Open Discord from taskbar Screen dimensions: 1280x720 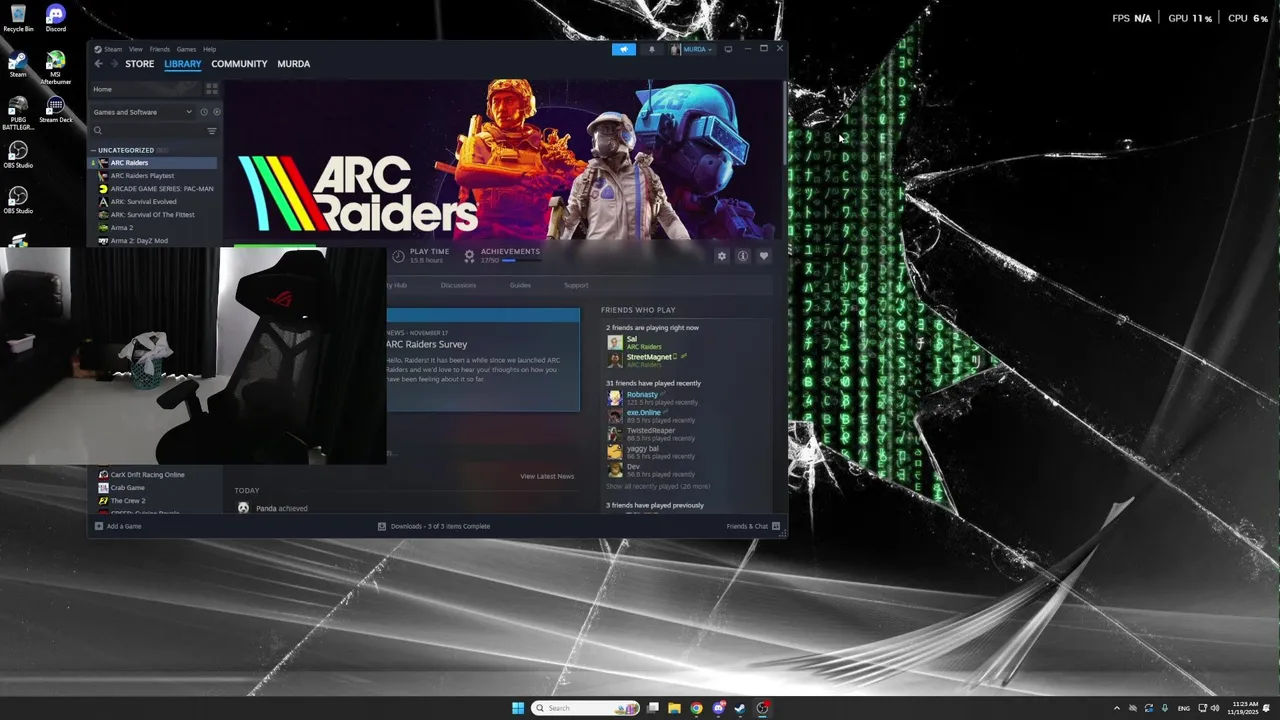[x=718, y=708]
